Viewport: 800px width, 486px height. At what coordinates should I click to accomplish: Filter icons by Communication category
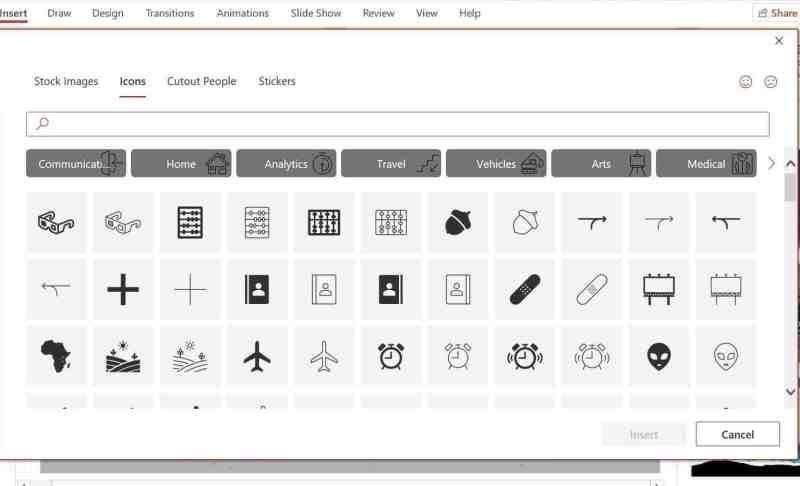(x=76, y=164)
